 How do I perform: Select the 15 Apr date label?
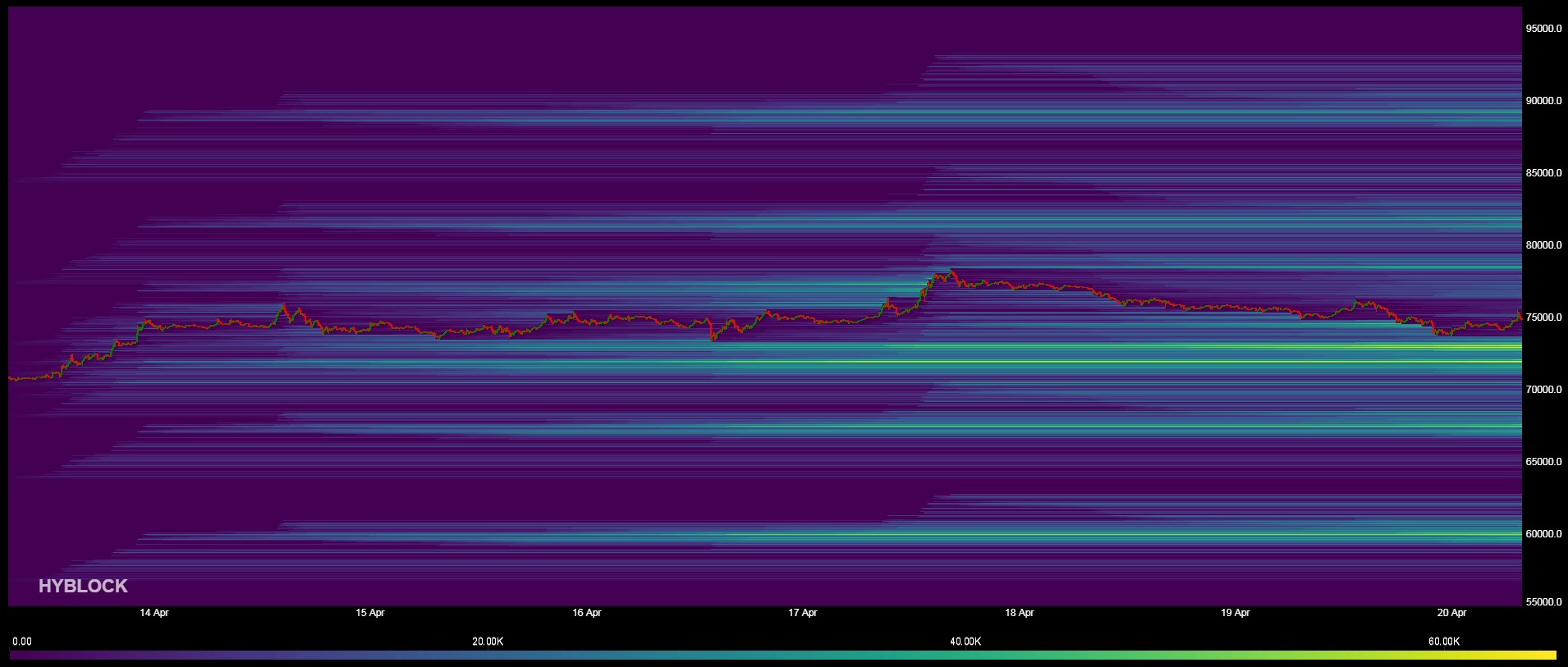pyautogui.click(x=370, y=613)
